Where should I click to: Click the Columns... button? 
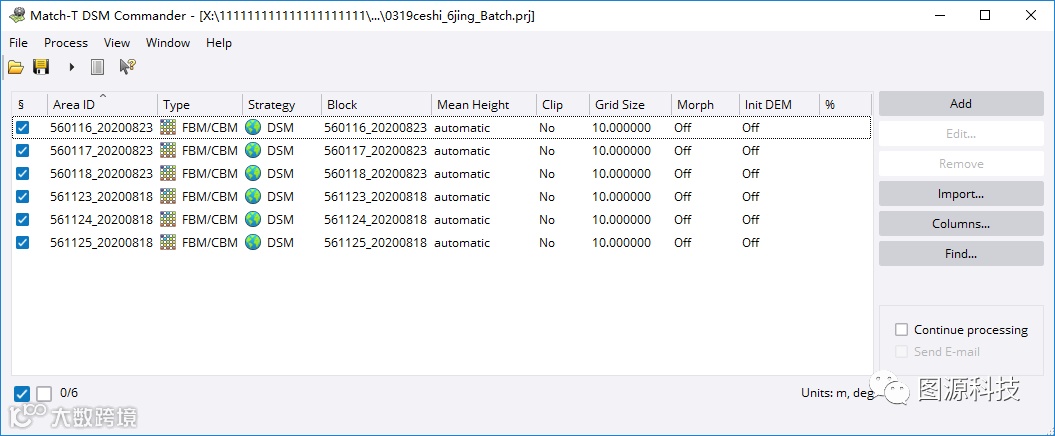961,224
